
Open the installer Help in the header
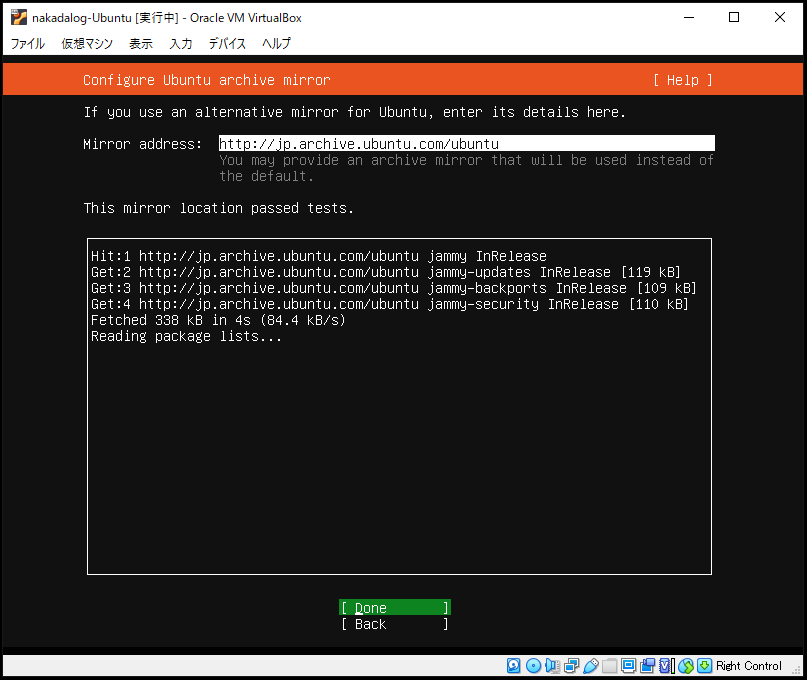pos(682,80)
